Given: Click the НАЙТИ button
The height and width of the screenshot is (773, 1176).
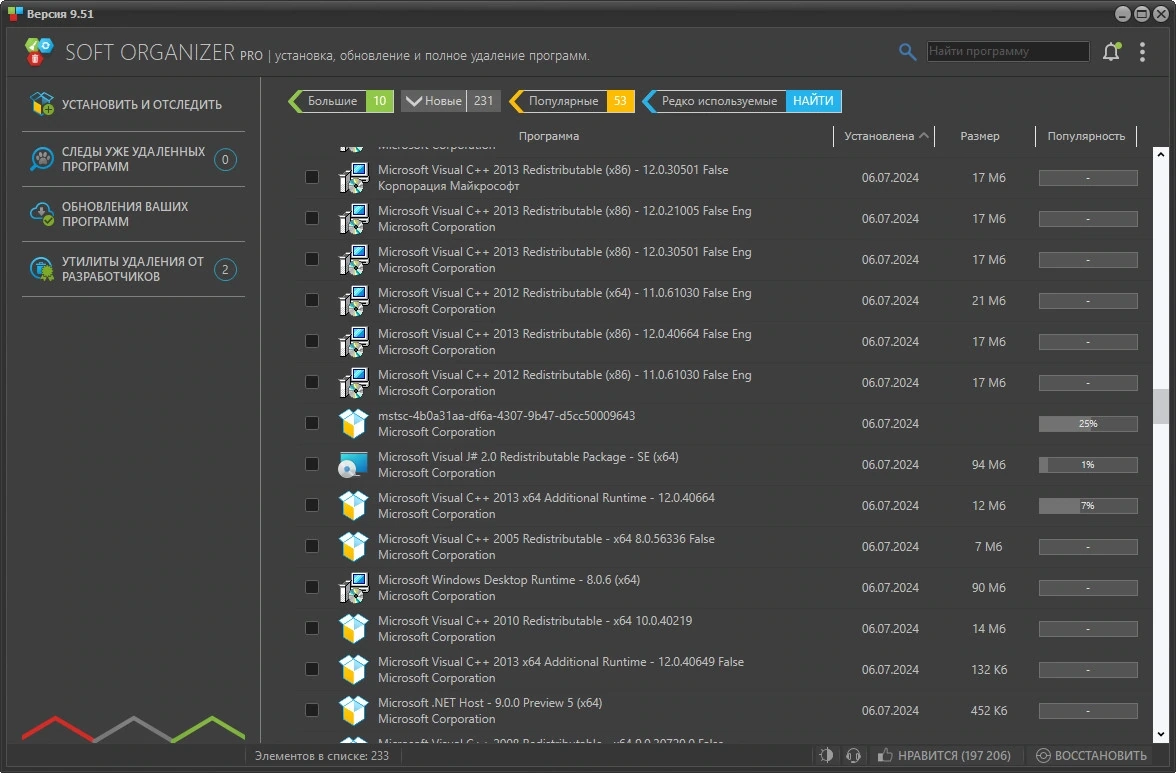Looking at the screenshot, I should [x=813, y=100].
